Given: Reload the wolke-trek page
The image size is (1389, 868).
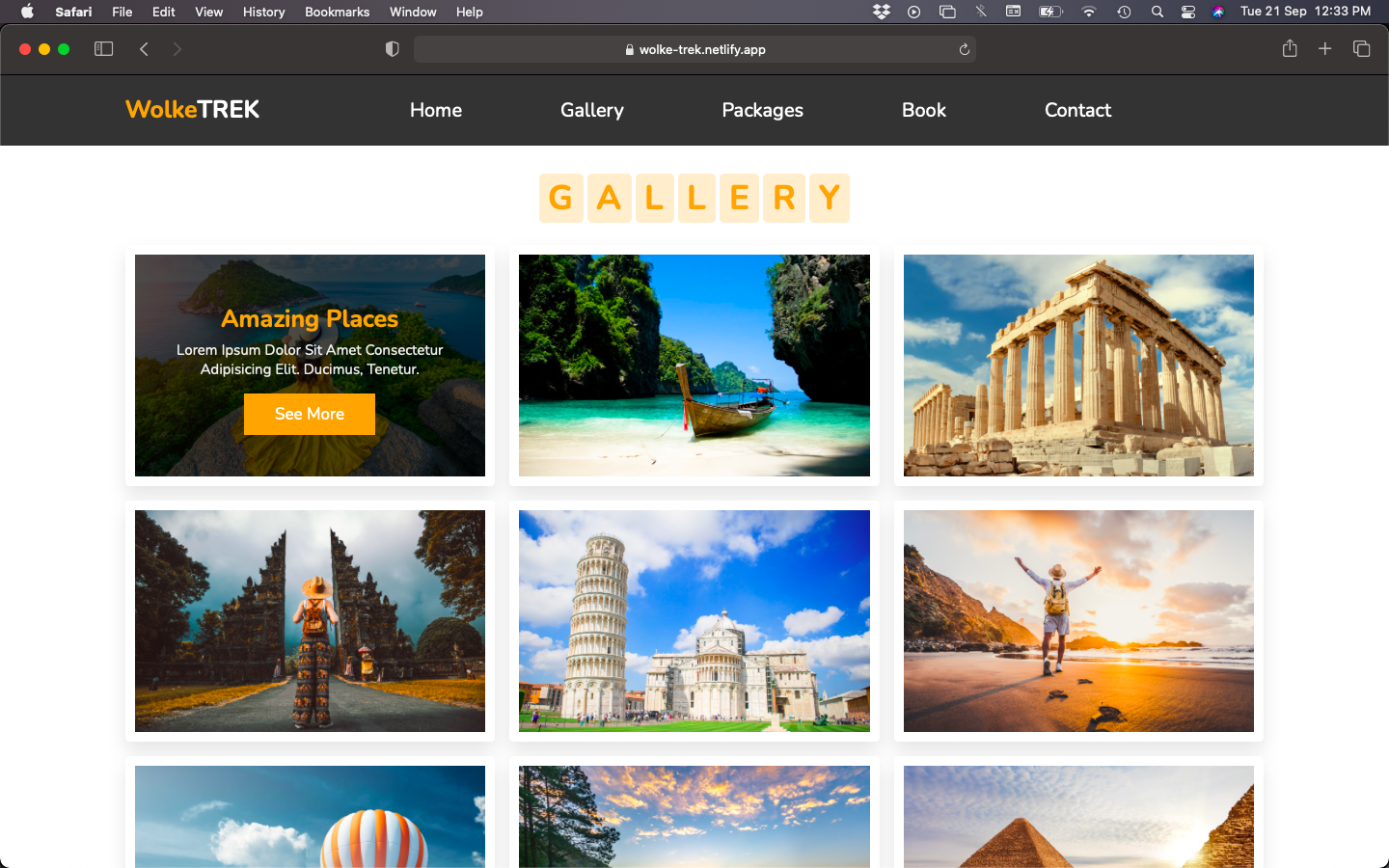Looking at the screenshot, I should pyautogui.click(x=964, y=49).
